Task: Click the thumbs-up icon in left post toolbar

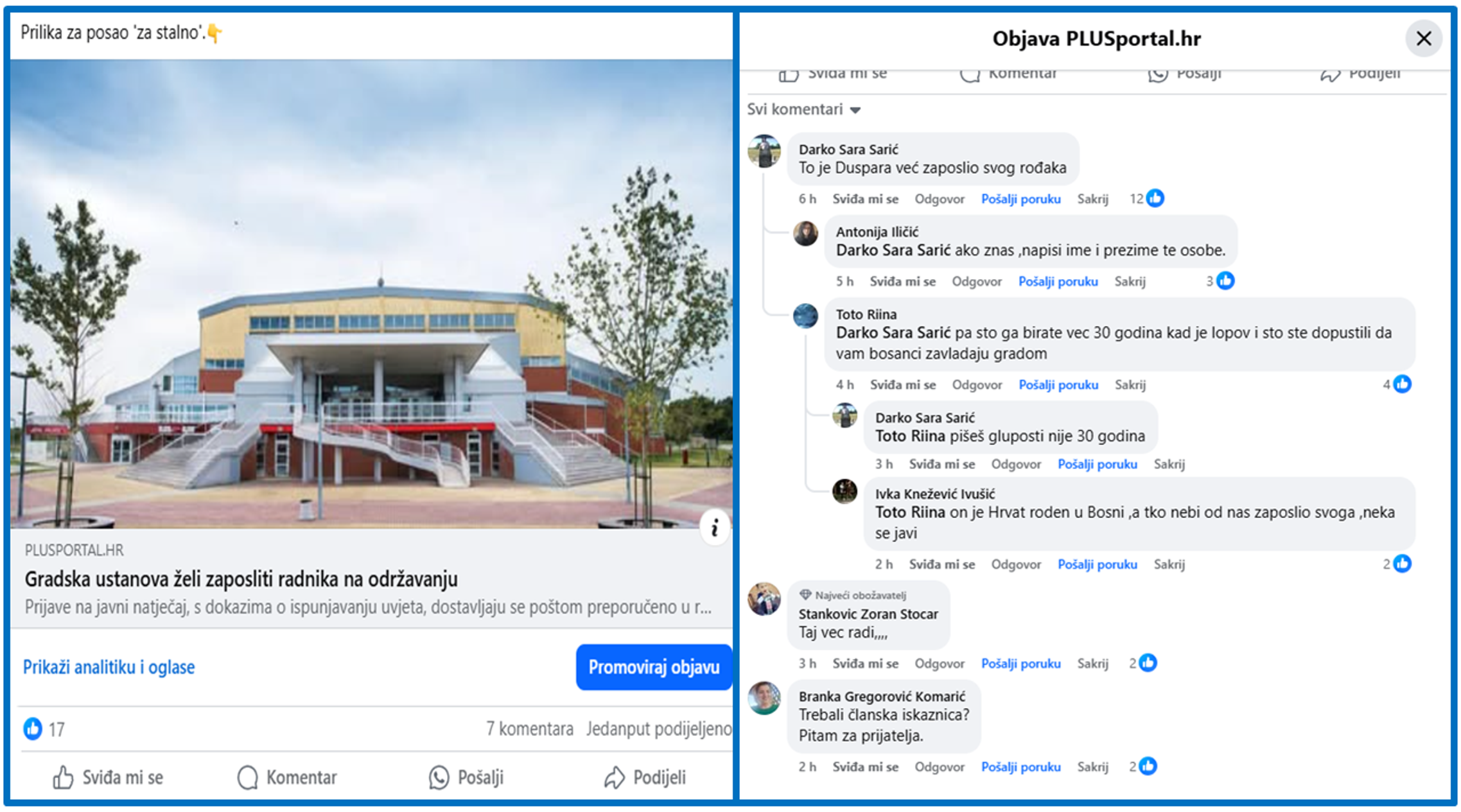Action: pyautogui.click(x=63, y=777)
